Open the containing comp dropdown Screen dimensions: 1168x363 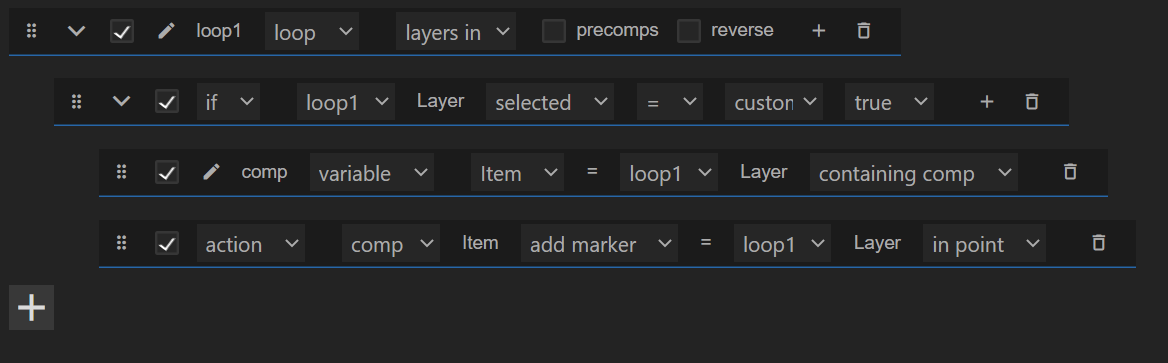pos(914,173)
